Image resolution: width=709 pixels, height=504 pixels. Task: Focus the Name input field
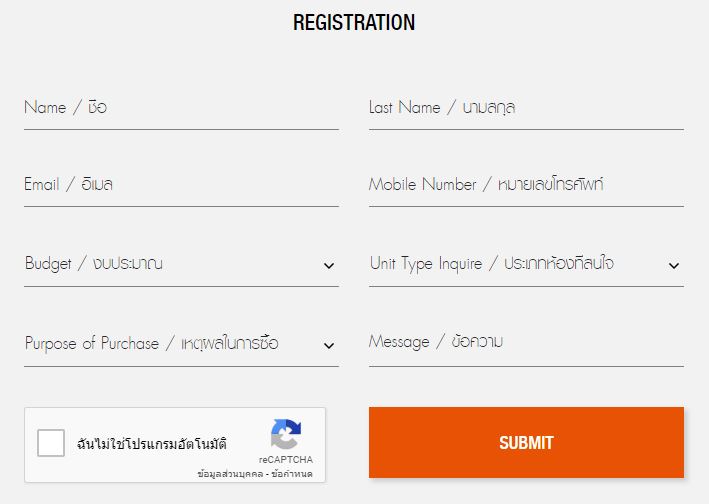181,108
